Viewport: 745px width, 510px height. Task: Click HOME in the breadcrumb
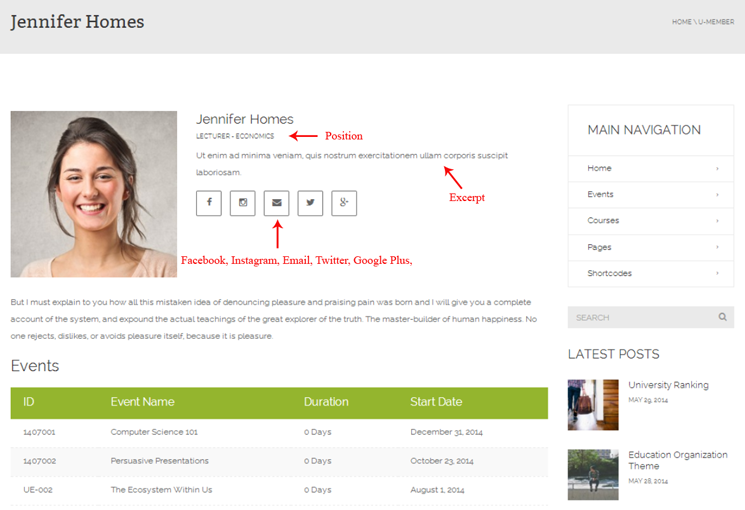[x=681, y=21]
